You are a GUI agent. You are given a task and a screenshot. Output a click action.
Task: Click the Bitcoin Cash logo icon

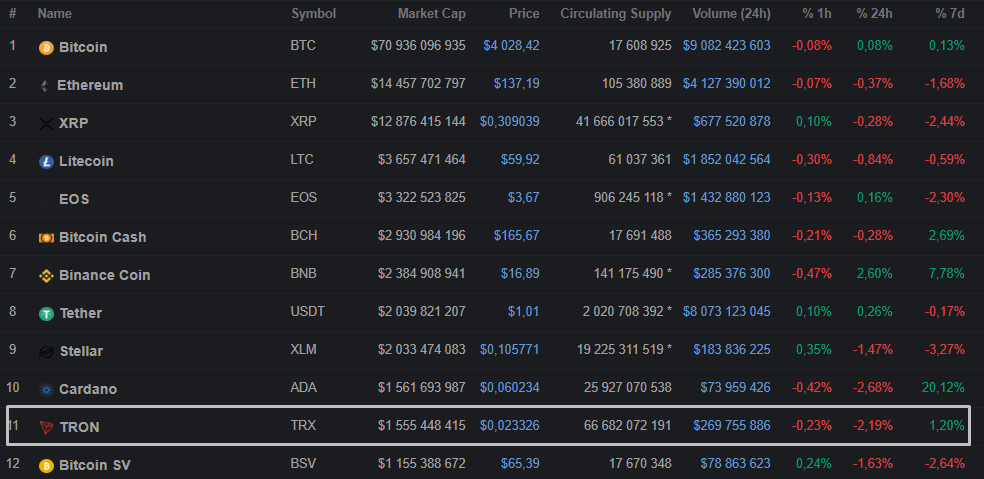(46, 237)
